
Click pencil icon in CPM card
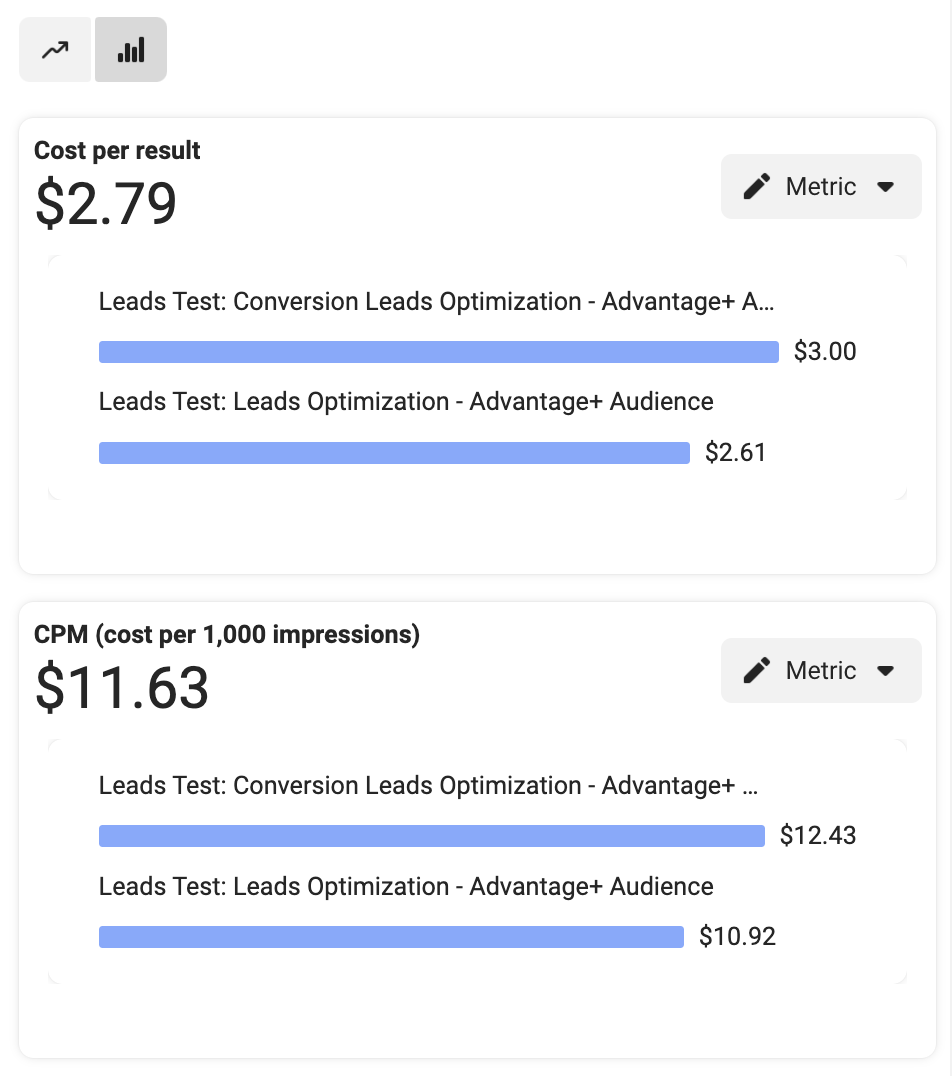(x=757, y=670)
